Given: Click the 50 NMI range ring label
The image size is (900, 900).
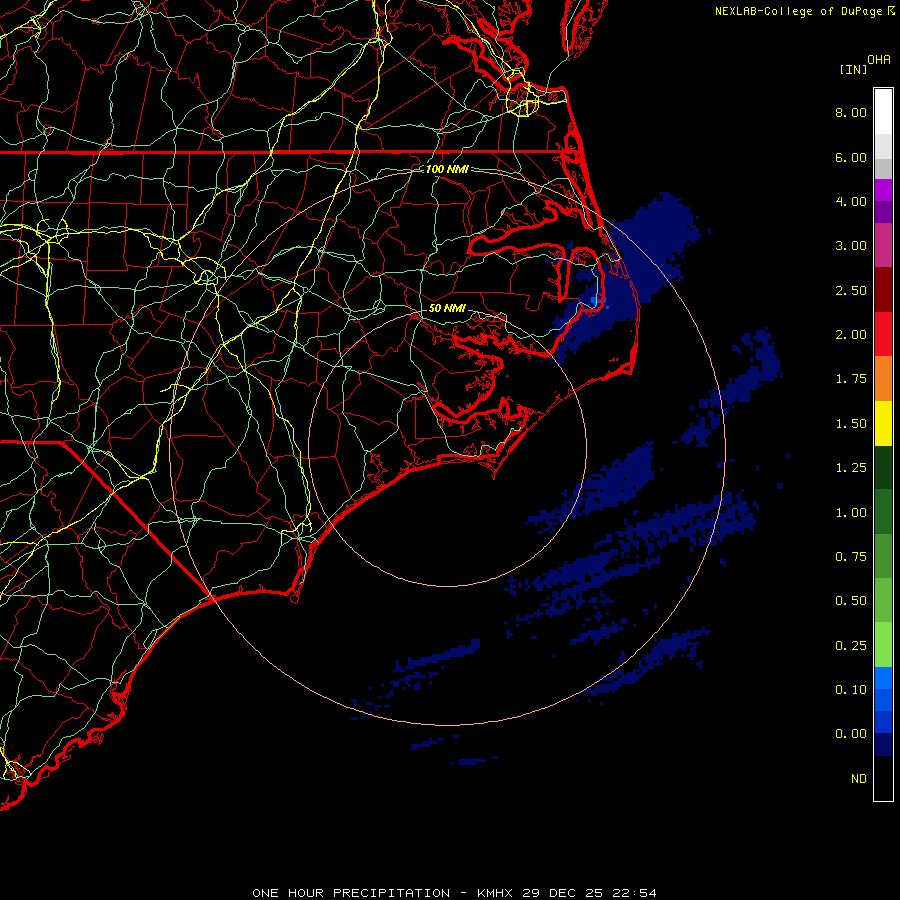Looking at the screenshot, I should point(447,308).
